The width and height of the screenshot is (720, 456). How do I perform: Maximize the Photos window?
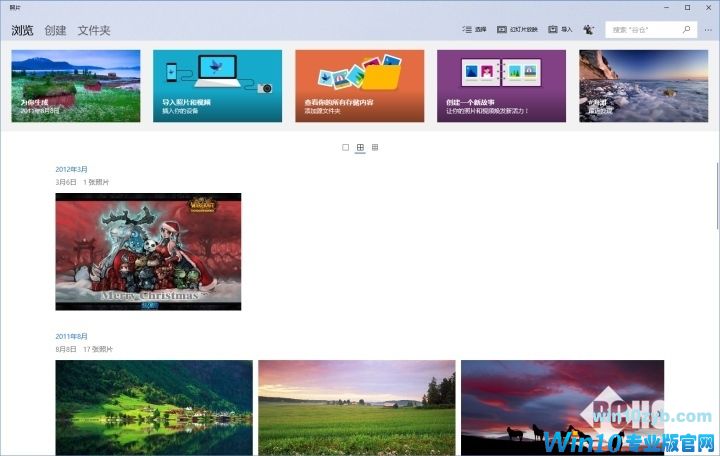687,8
